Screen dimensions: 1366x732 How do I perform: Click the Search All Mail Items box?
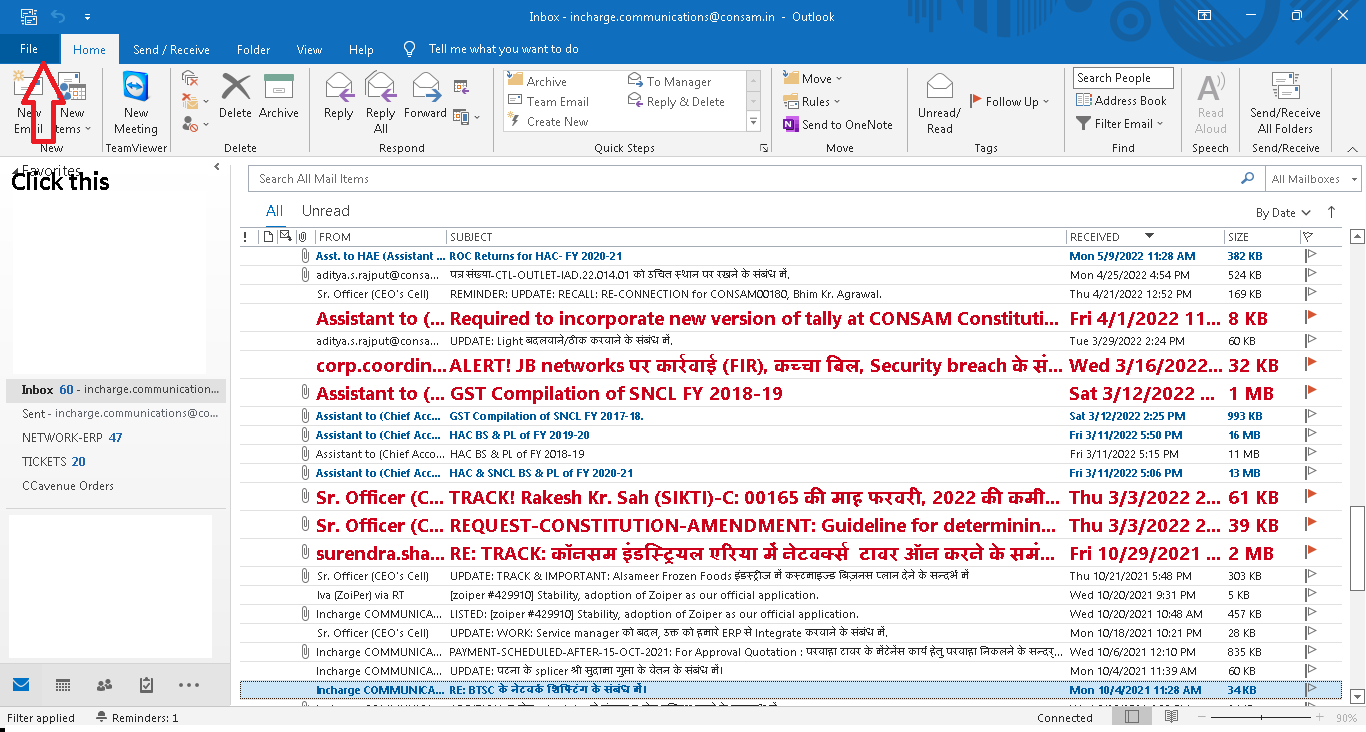coord(743,179)
